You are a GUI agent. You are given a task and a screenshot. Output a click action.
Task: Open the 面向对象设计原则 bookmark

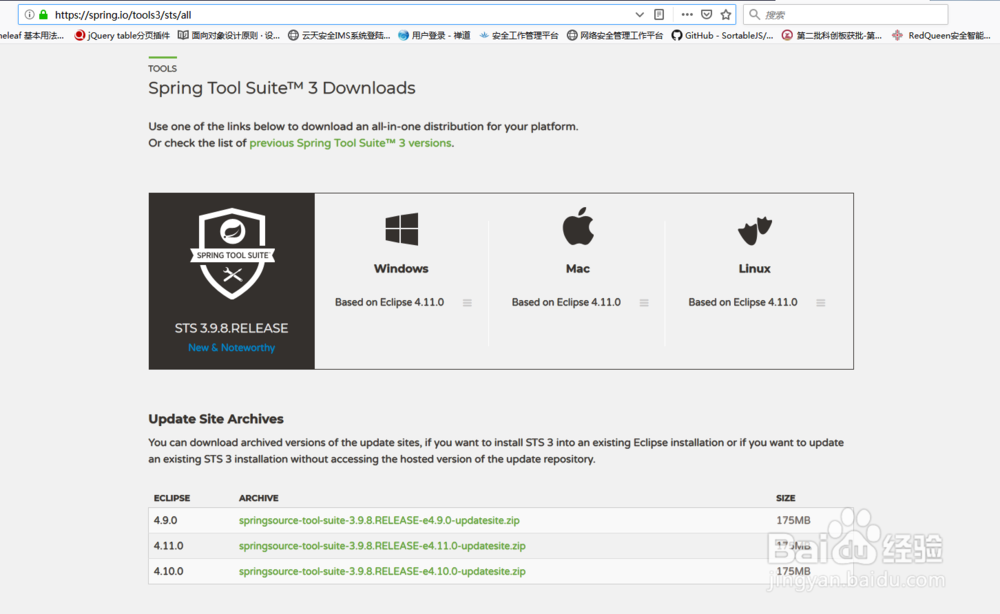coord(228,36)
